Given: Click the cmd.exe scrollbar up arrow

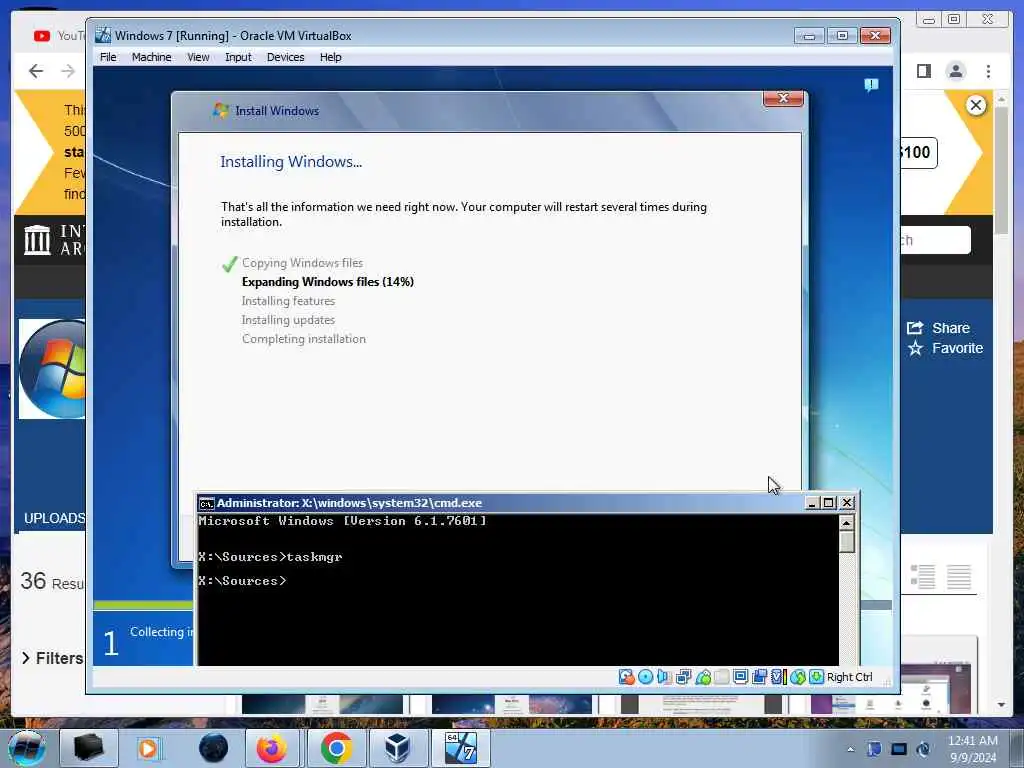Looking at the screenshot, I should (x=846, y=523).
